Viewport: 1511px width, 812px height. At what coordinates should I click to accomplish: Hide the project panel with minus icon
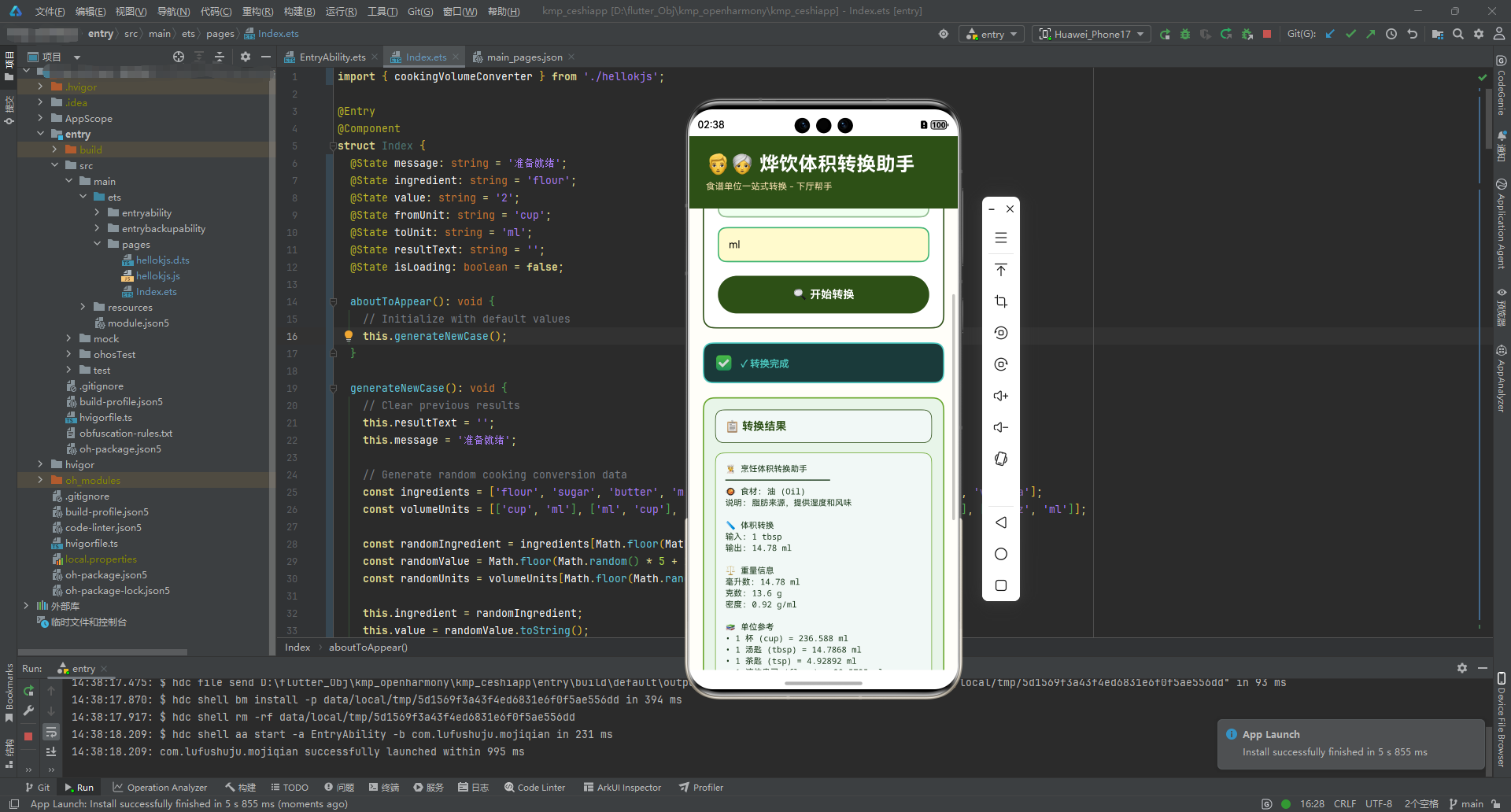click(266, 57)
